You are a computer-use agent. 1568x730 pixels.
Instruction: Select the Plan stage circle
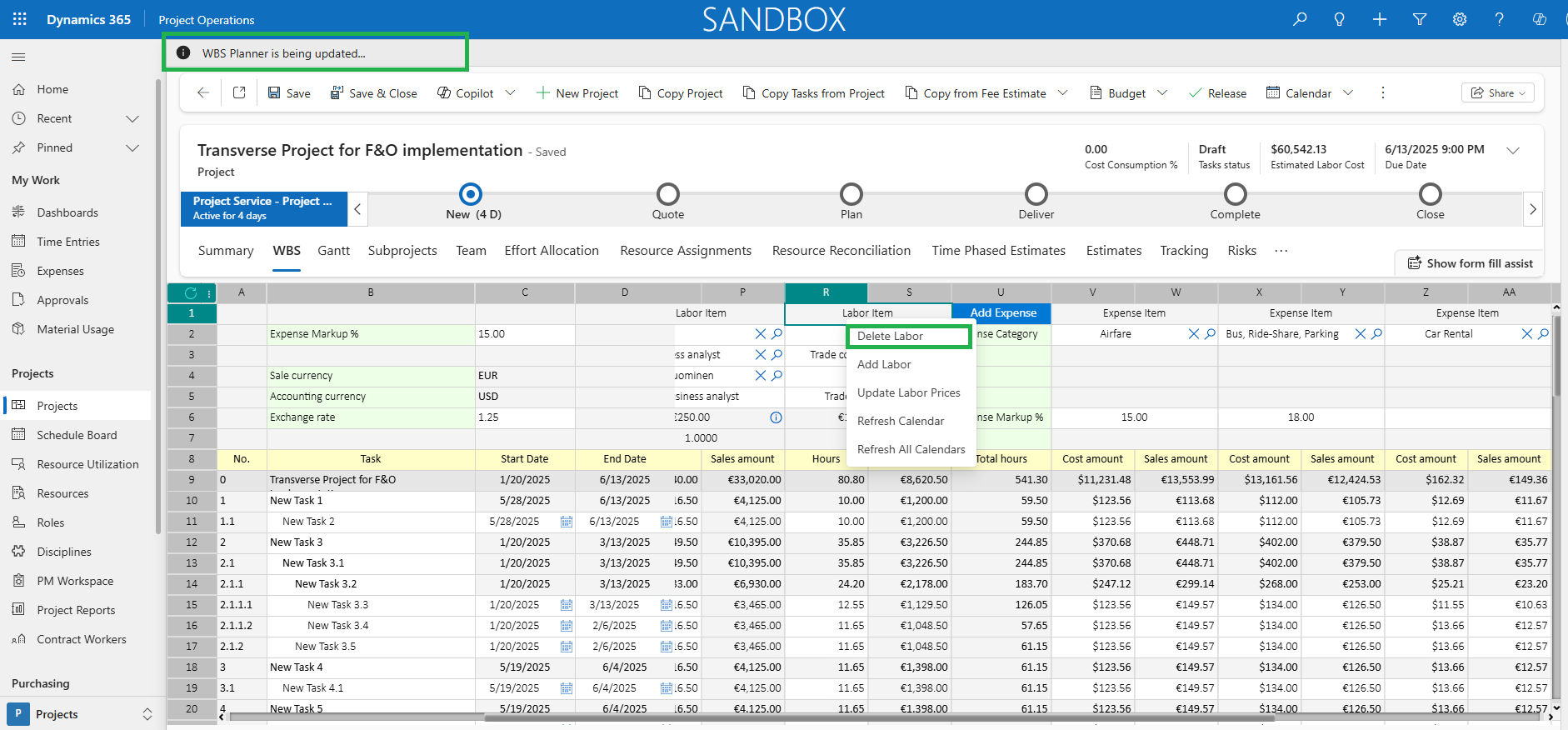851,194
